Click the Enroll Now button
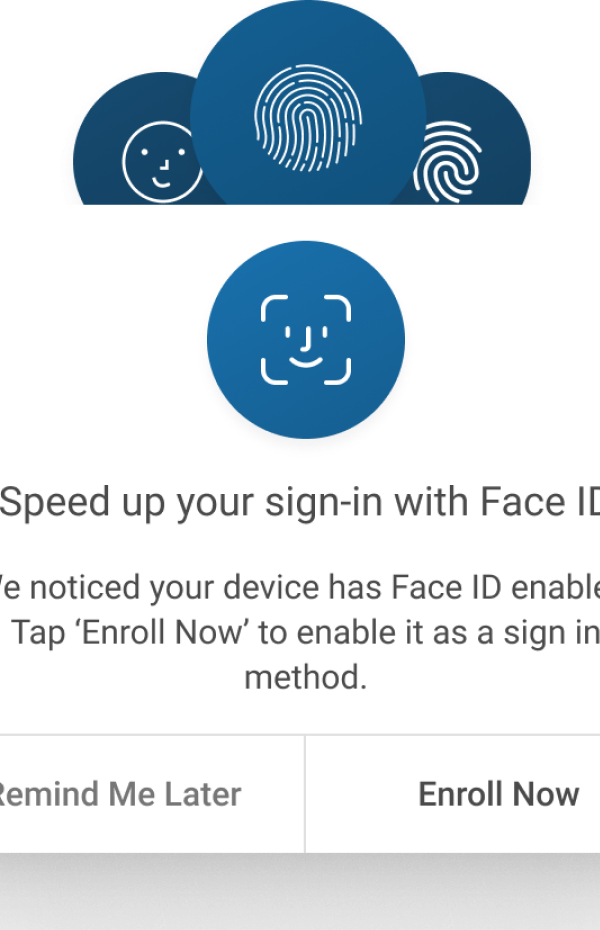 click(x=453, y=794)
